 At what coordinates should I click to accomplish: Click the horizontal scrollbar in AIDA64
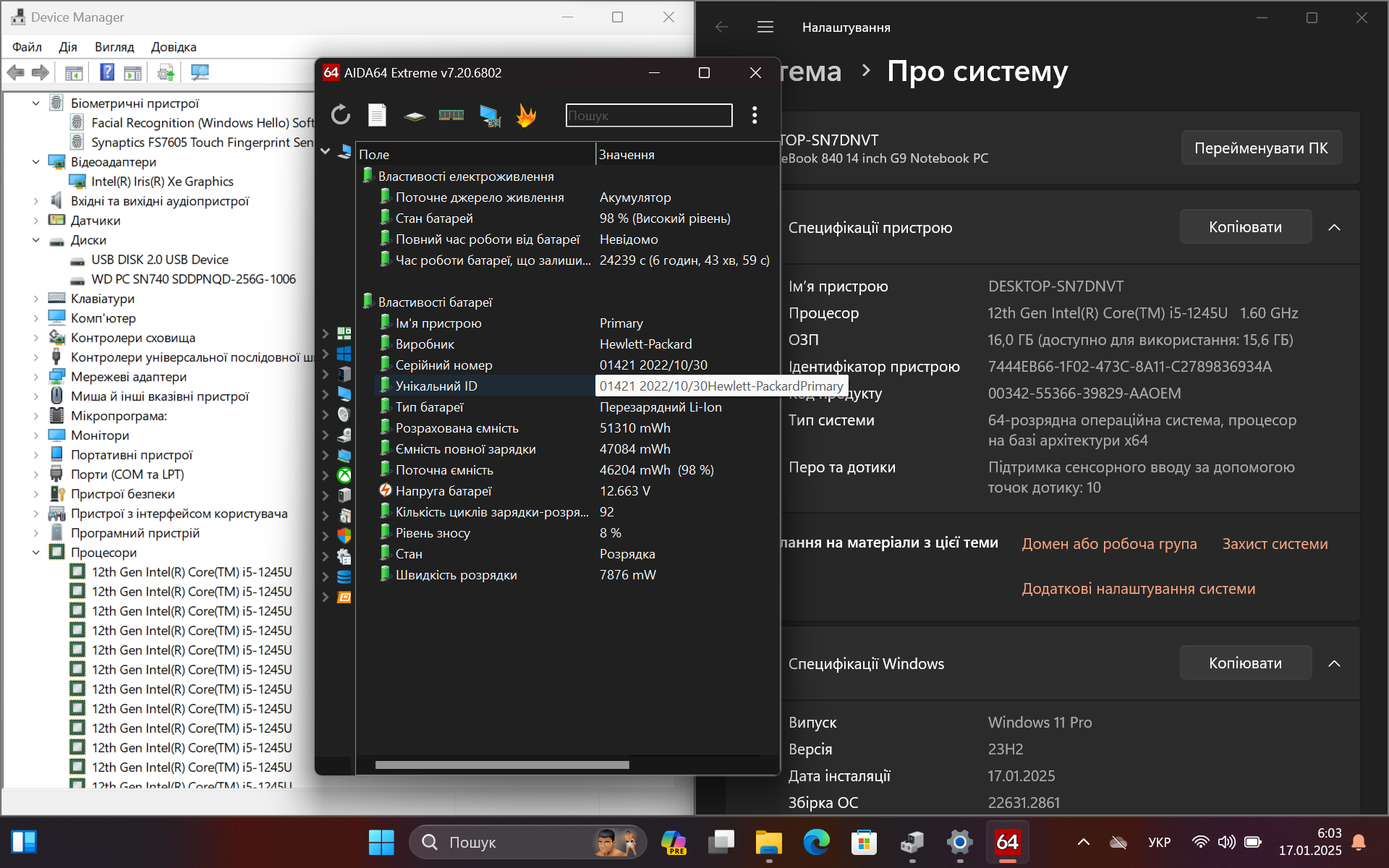[x=502, y=765]
